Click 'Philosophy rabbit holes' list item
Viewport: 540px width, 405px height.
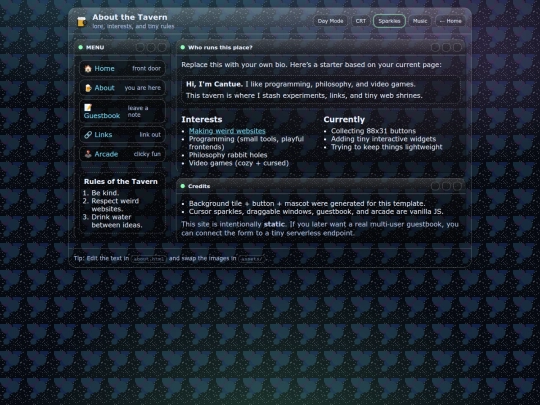click(x=228, y=155)
